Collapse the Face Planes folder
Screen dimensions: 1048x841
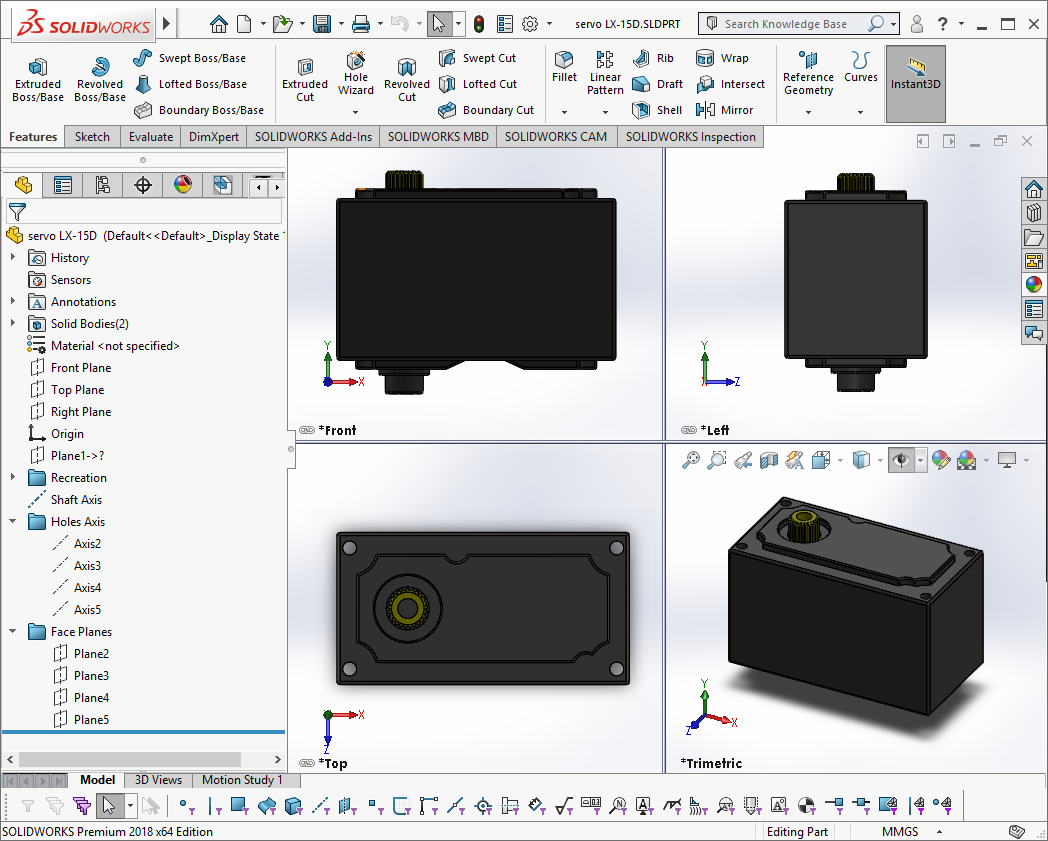(13, 632)
